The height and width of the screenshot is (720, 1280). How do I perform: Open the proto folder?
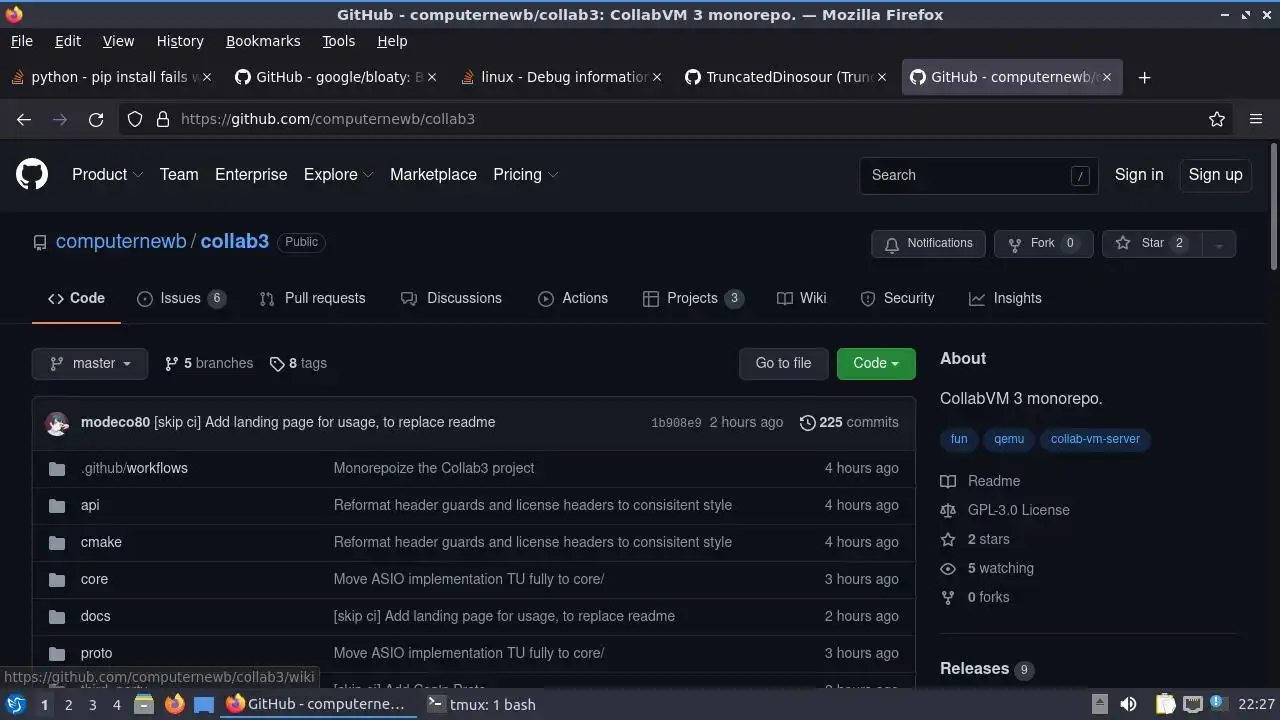tap(96, 653)
